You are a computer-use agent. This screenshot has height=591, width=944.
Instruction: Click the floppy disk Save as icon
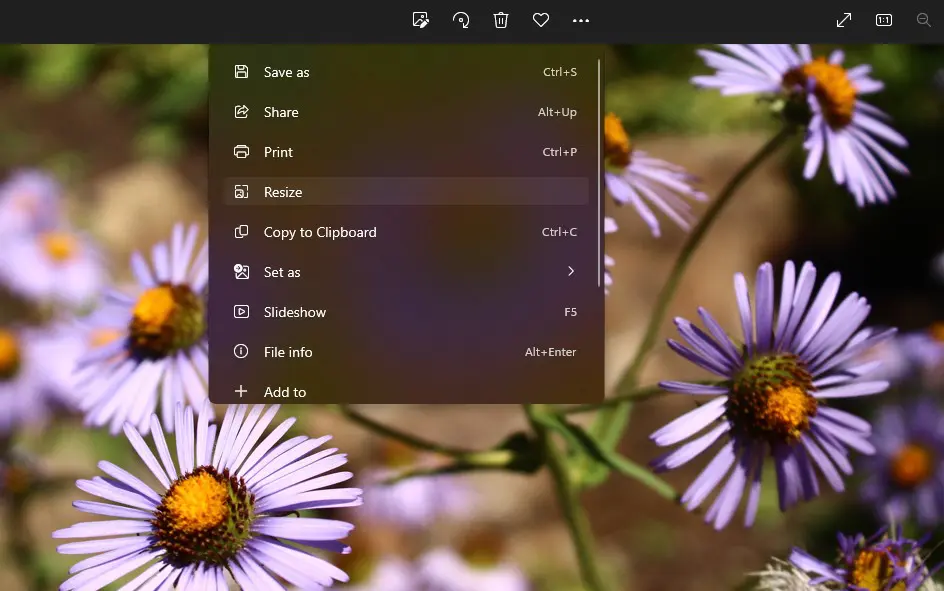pos(241,72)
